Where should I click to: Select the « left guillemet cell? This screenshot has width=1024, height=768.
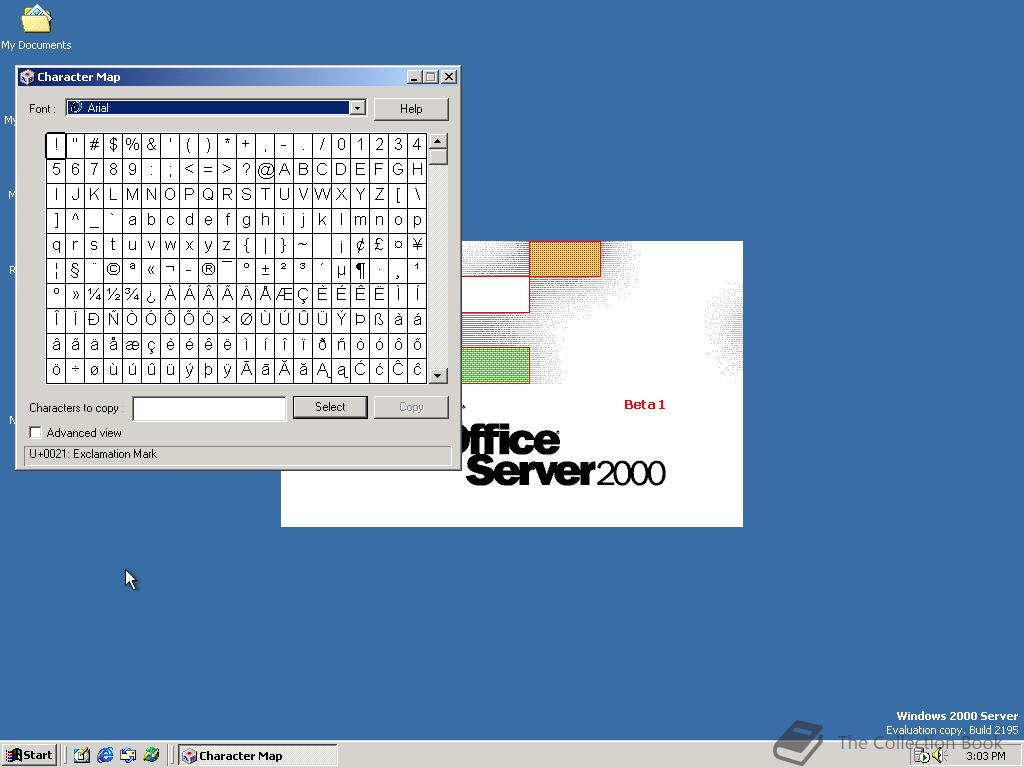click(151, 270)
